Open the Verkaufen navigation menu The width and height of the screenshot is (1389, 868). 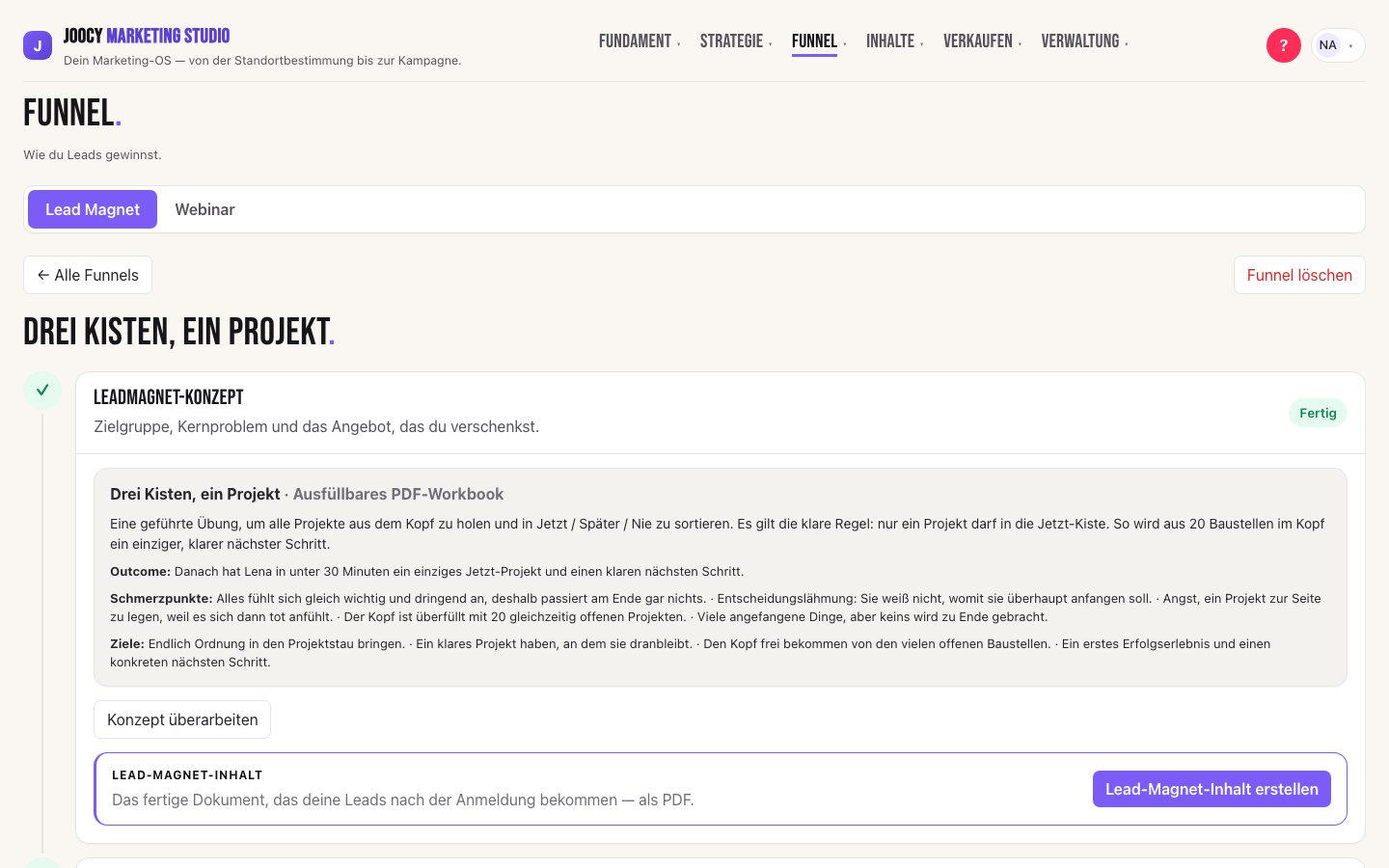[x=982, y=41]
